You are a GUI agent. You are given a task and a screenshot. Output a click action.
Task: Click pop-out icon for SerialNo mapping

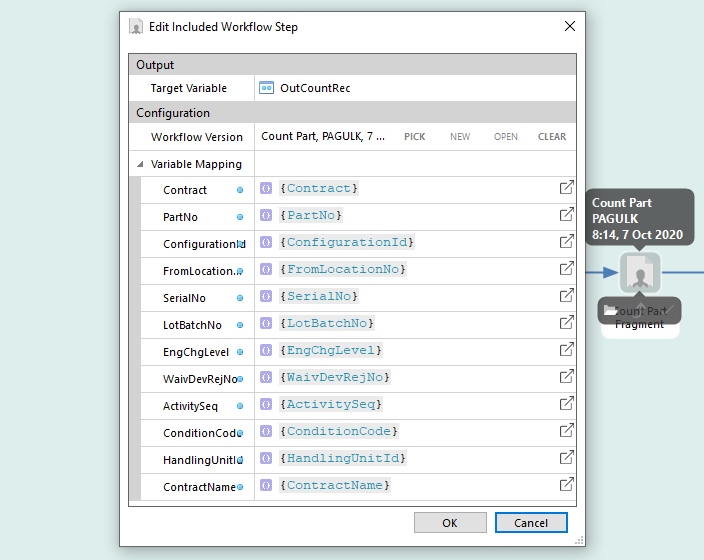tap(566, 296)
